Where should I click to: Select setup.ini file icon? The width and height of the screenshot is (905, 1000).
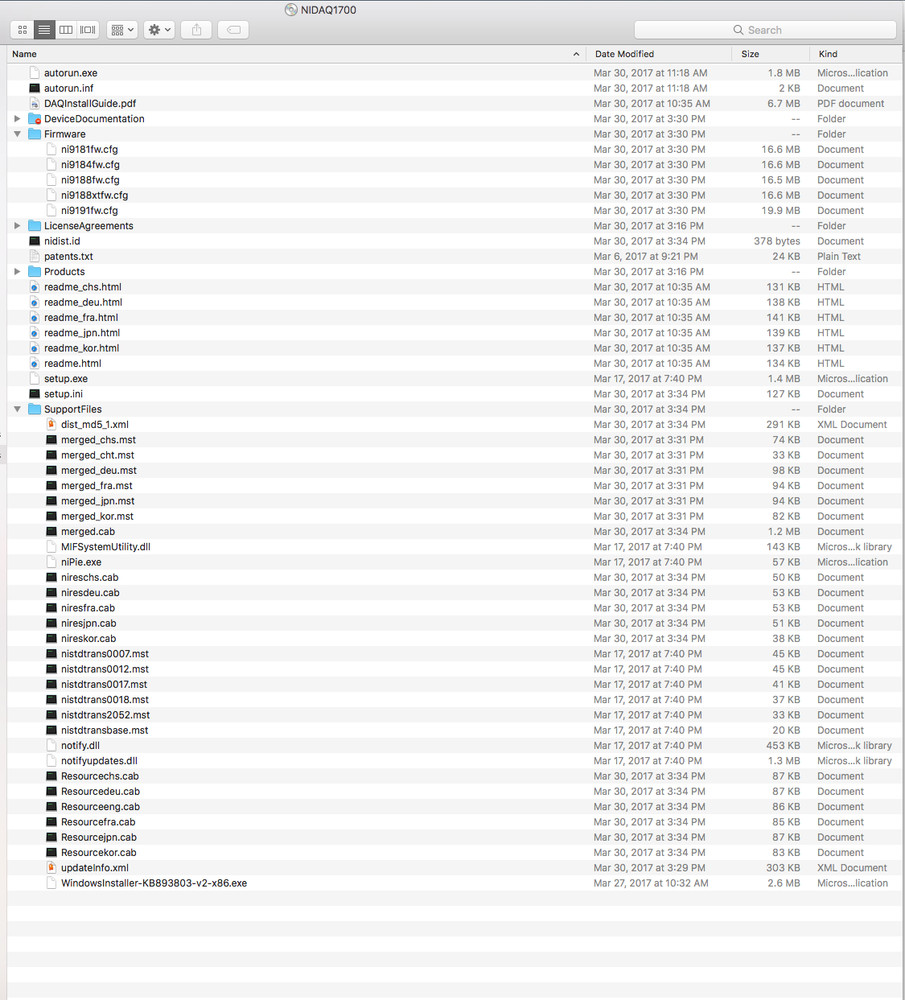[34, 394]
